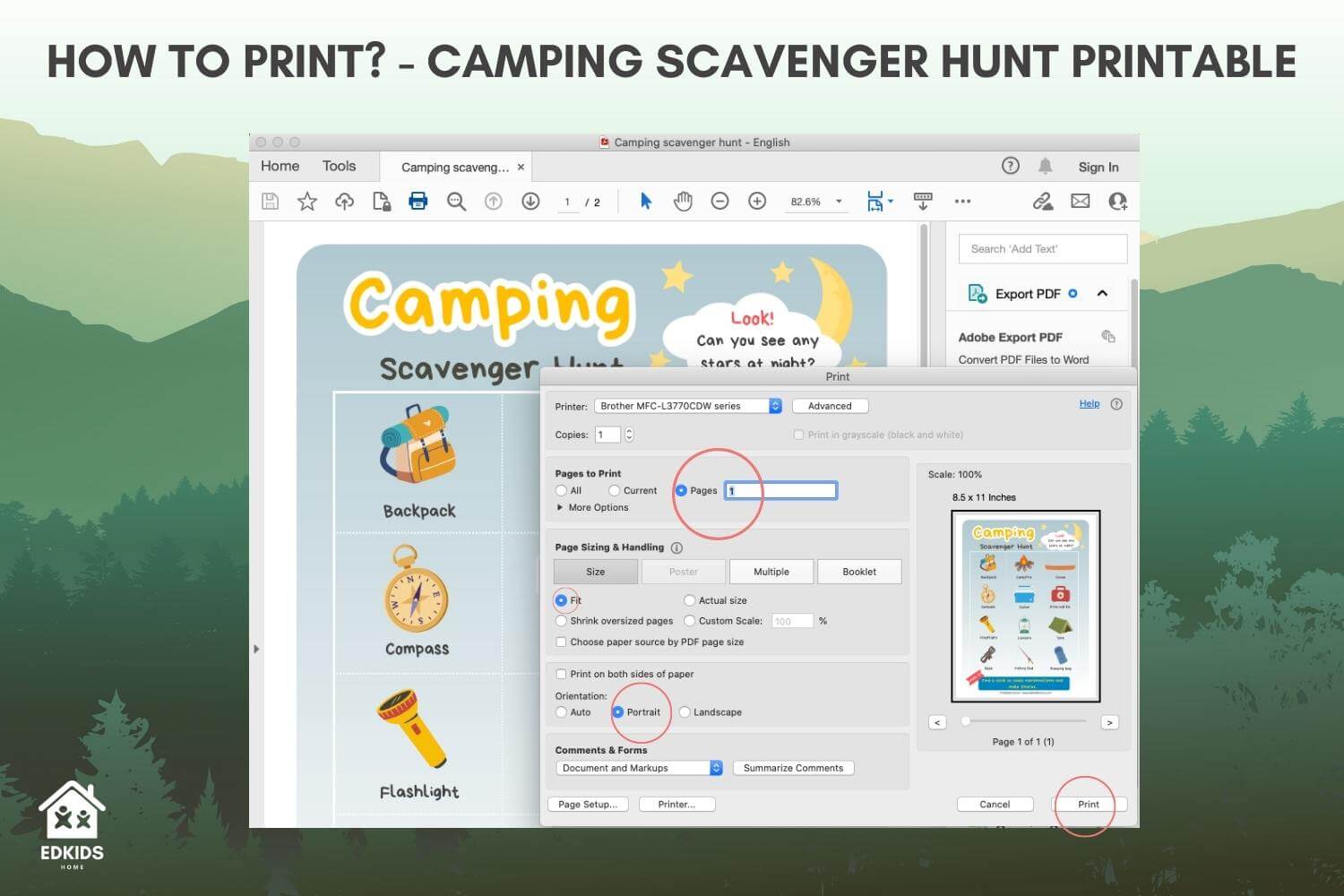This screenshot has height=896, width=1344.
Task: Click the Print button to start printing
Action: [1087, 804]
